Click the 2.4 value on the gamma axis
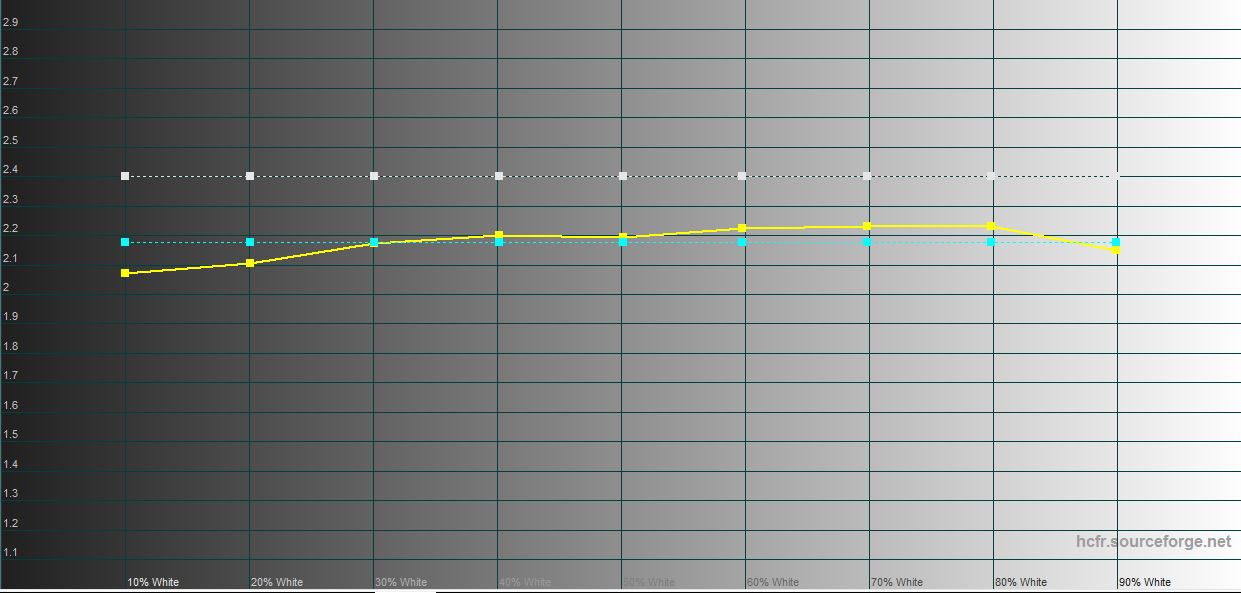The image size is (1241, 593). (x=11, y=170)
